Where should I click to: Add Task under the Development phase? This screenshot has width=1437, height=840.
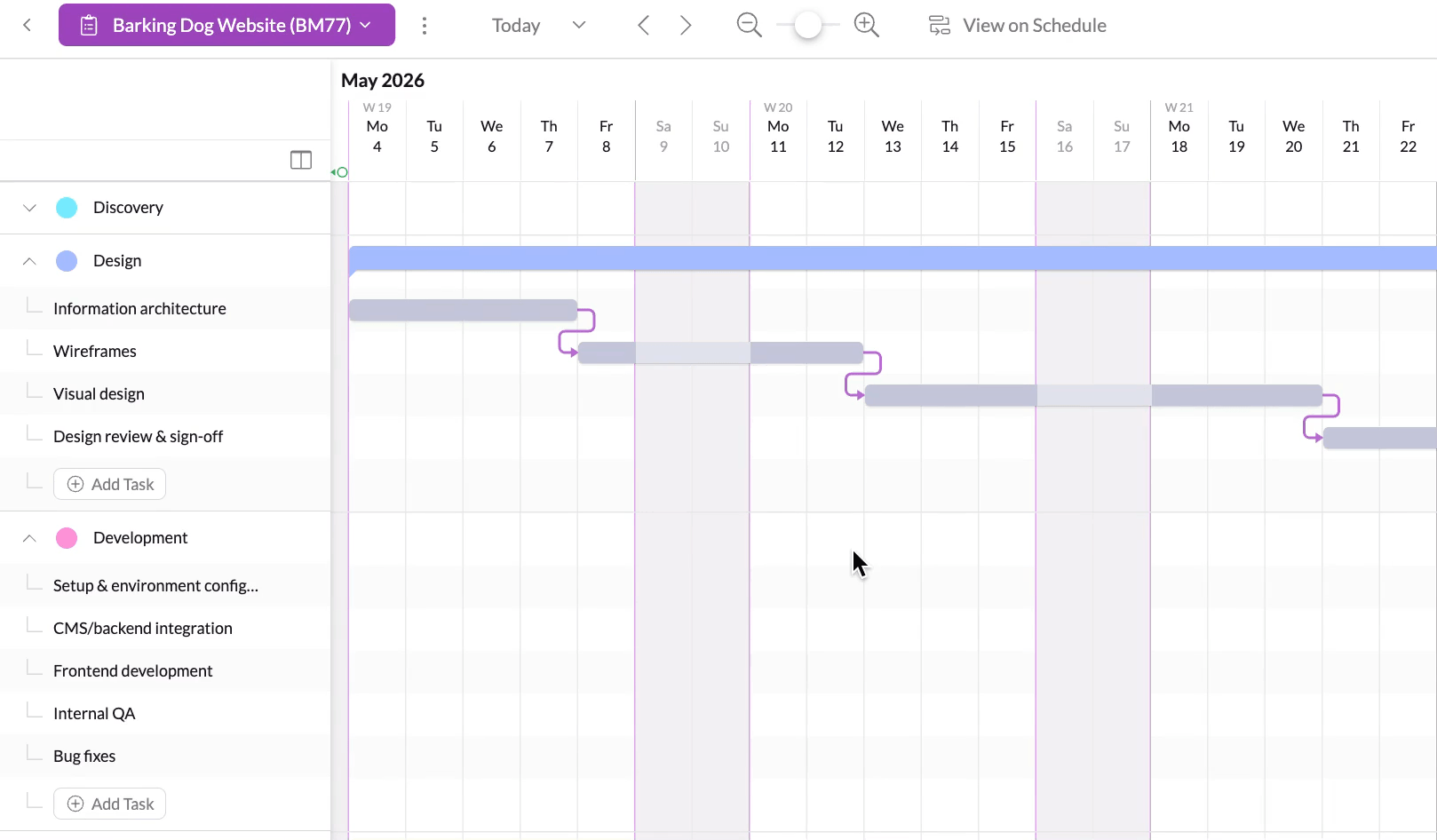pos(110,804)
